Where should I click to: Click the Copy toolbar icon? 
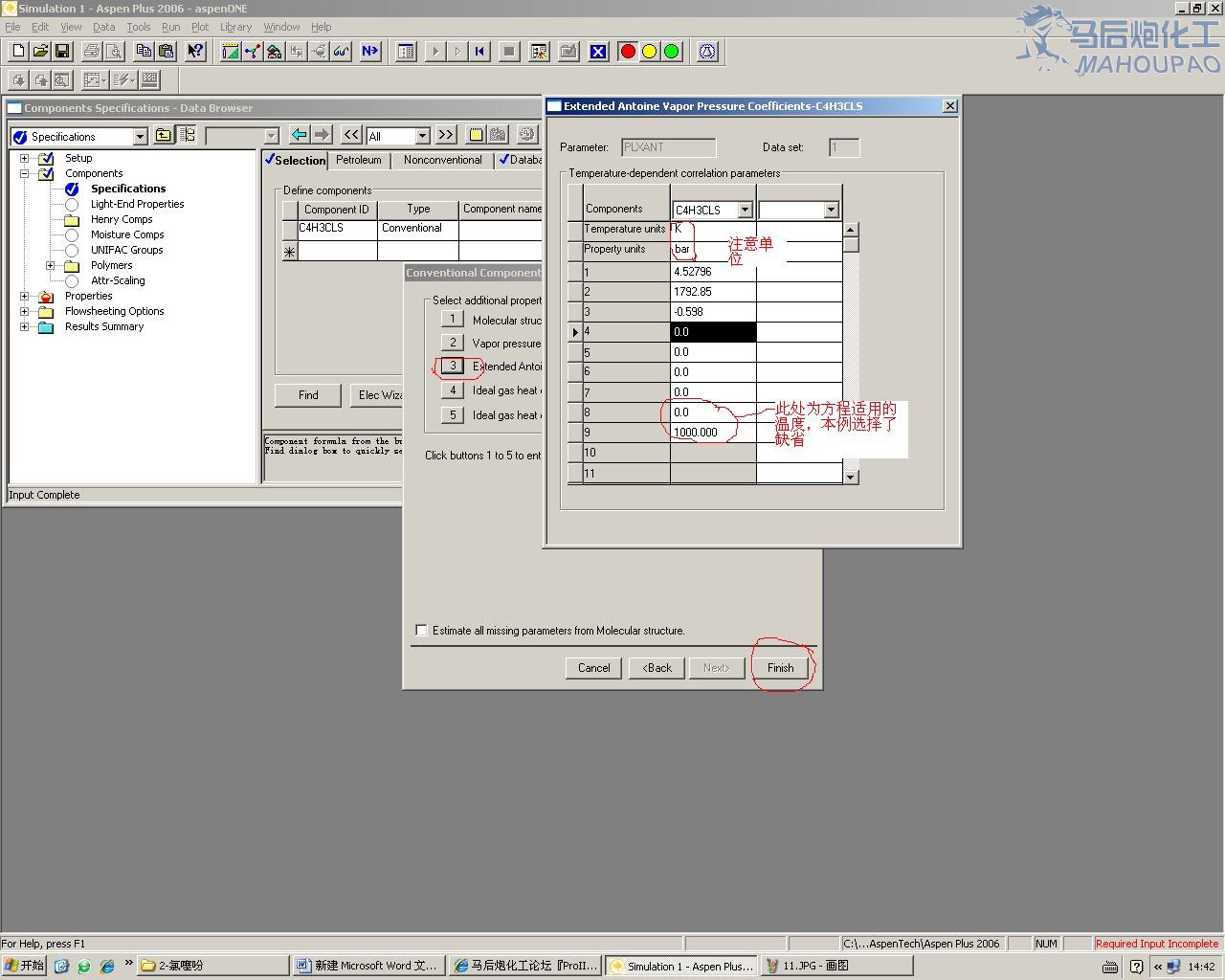click(144, 51)
